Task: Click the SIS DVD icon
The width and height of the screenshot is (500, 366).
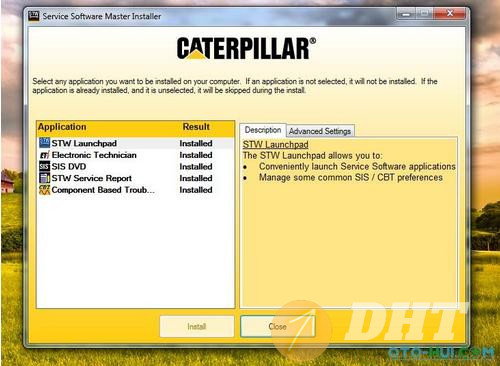Action: click(x=44, y=166)
